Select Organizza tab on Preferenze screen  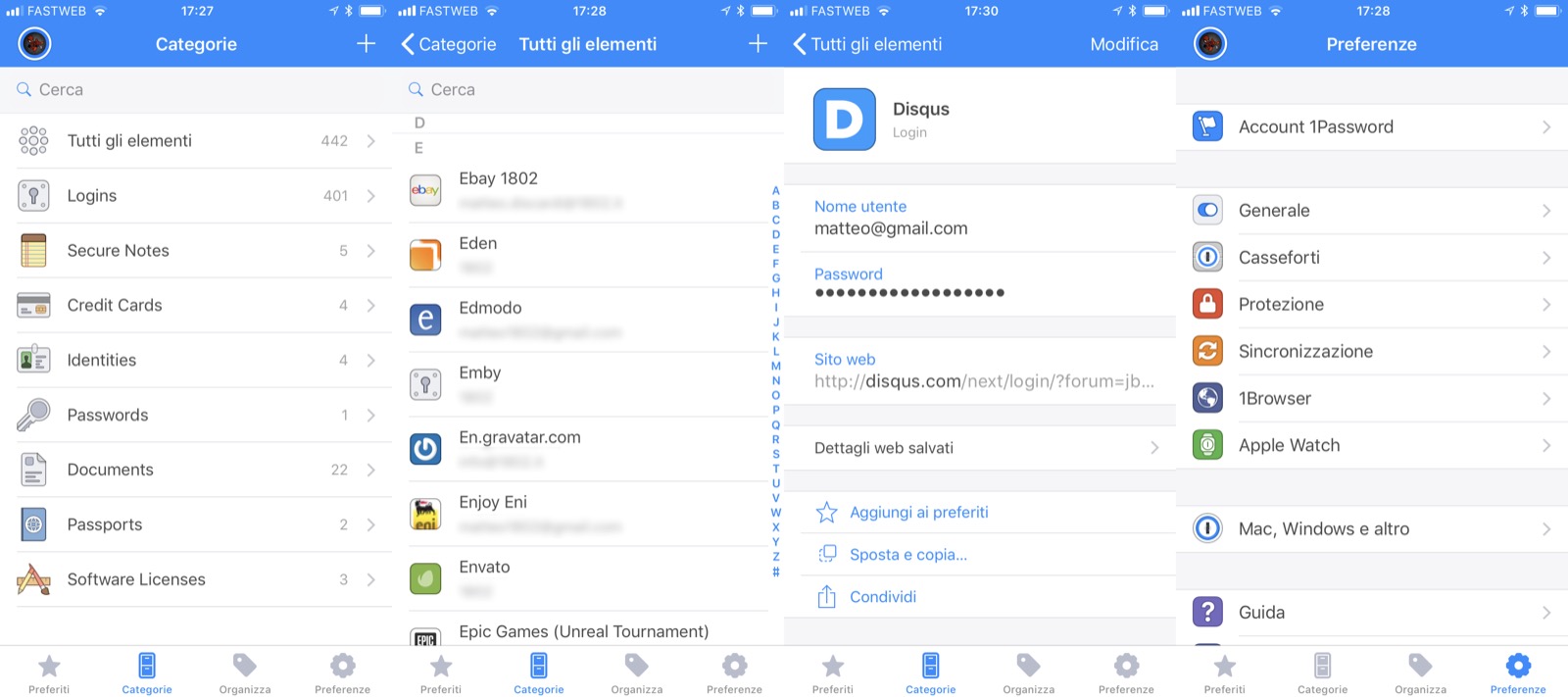click(1421, 673)
